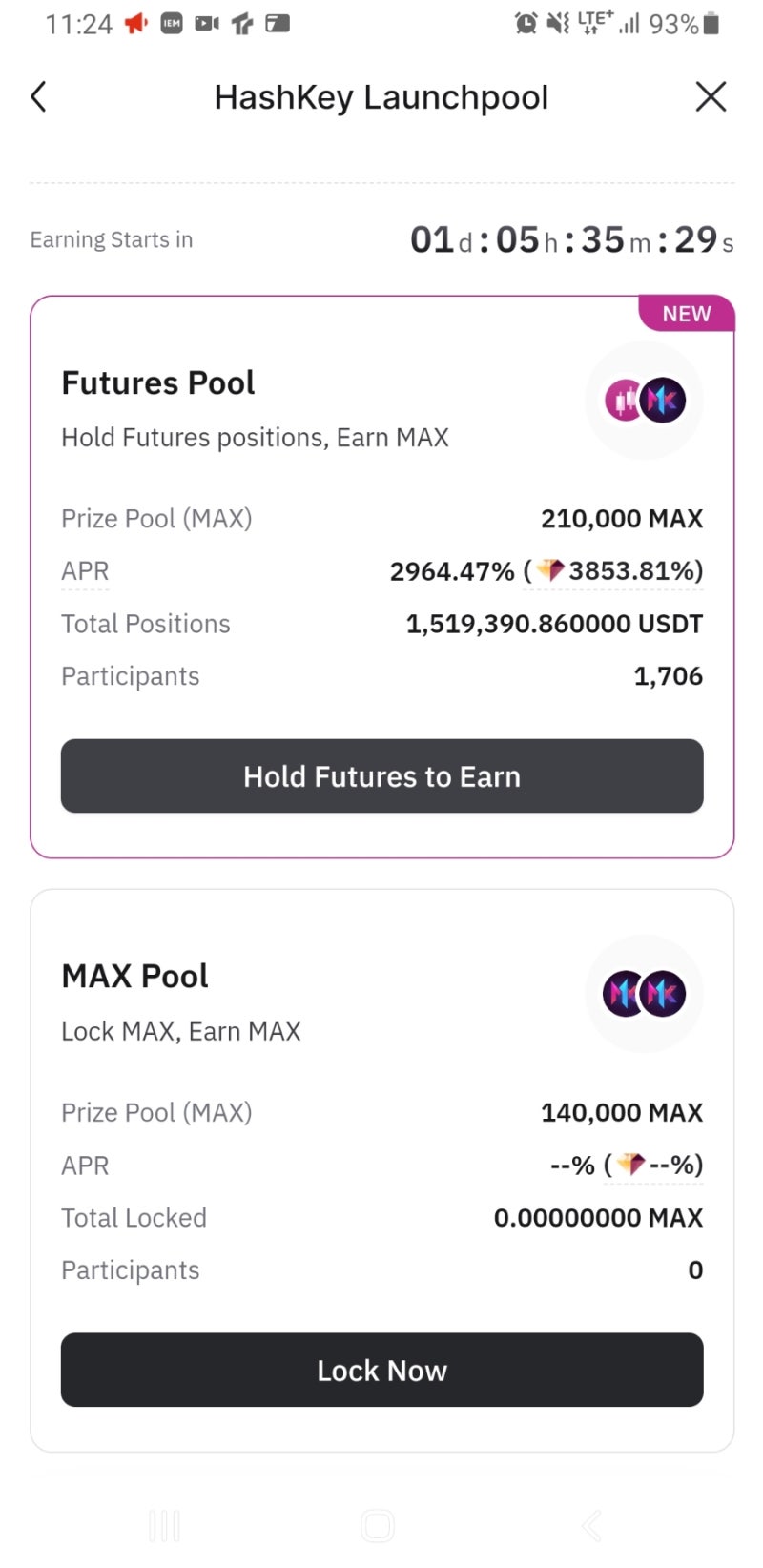Tap the MAX Pool token pair icon
This screenshot has height=1568, width=763.
click(644, 994)
